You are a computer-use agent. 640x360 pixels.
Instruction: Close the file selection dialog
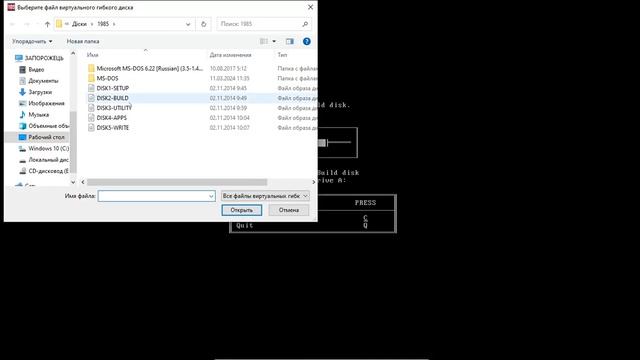click(x=310, y=7)
